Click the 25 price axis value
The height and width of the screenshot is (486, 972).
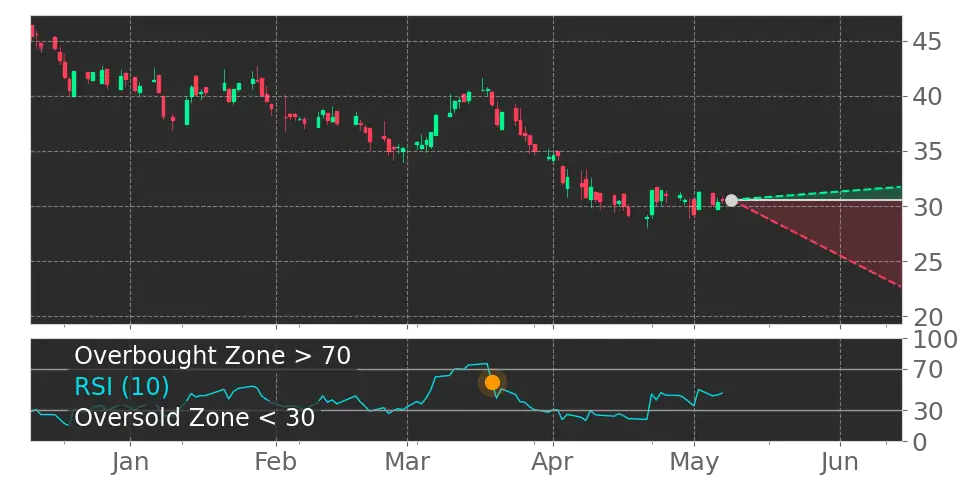927,262
